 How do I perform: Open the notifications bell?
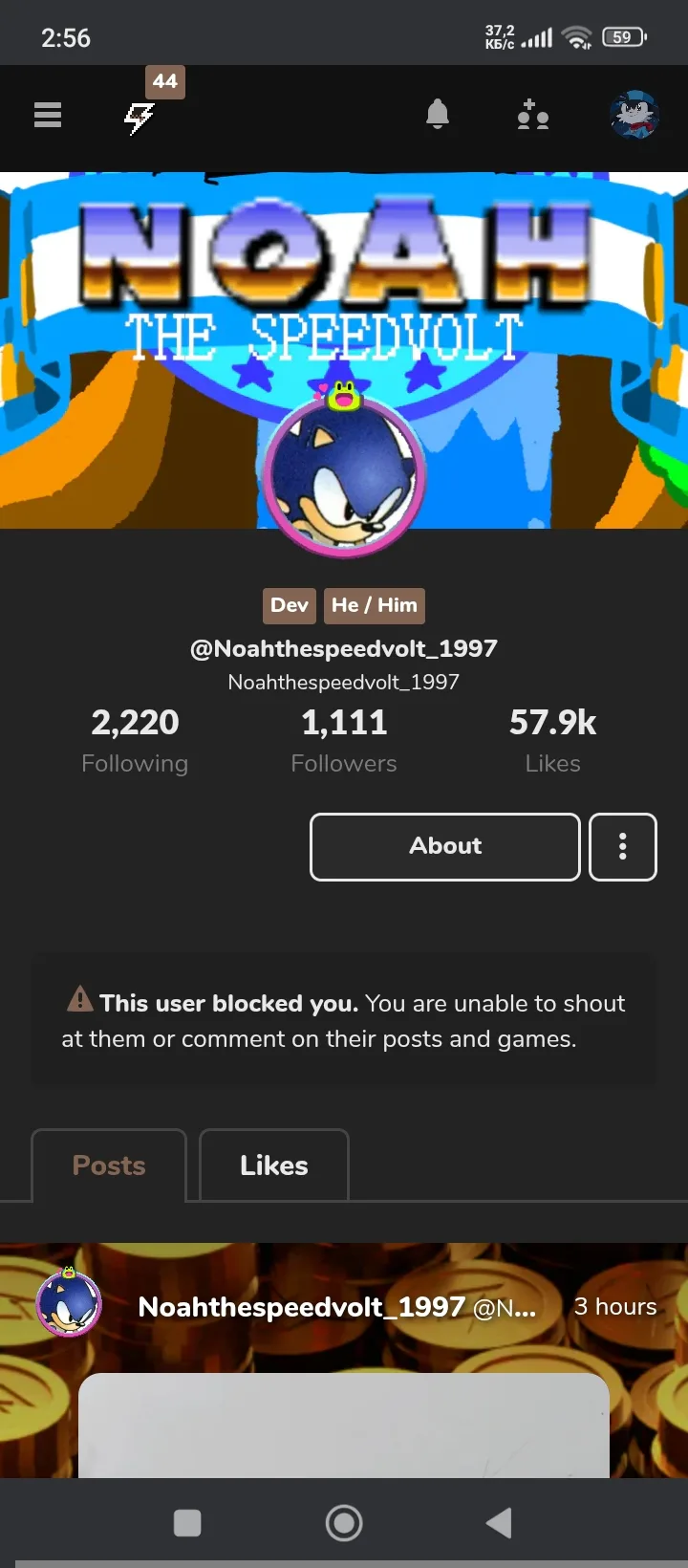point(438,115)
